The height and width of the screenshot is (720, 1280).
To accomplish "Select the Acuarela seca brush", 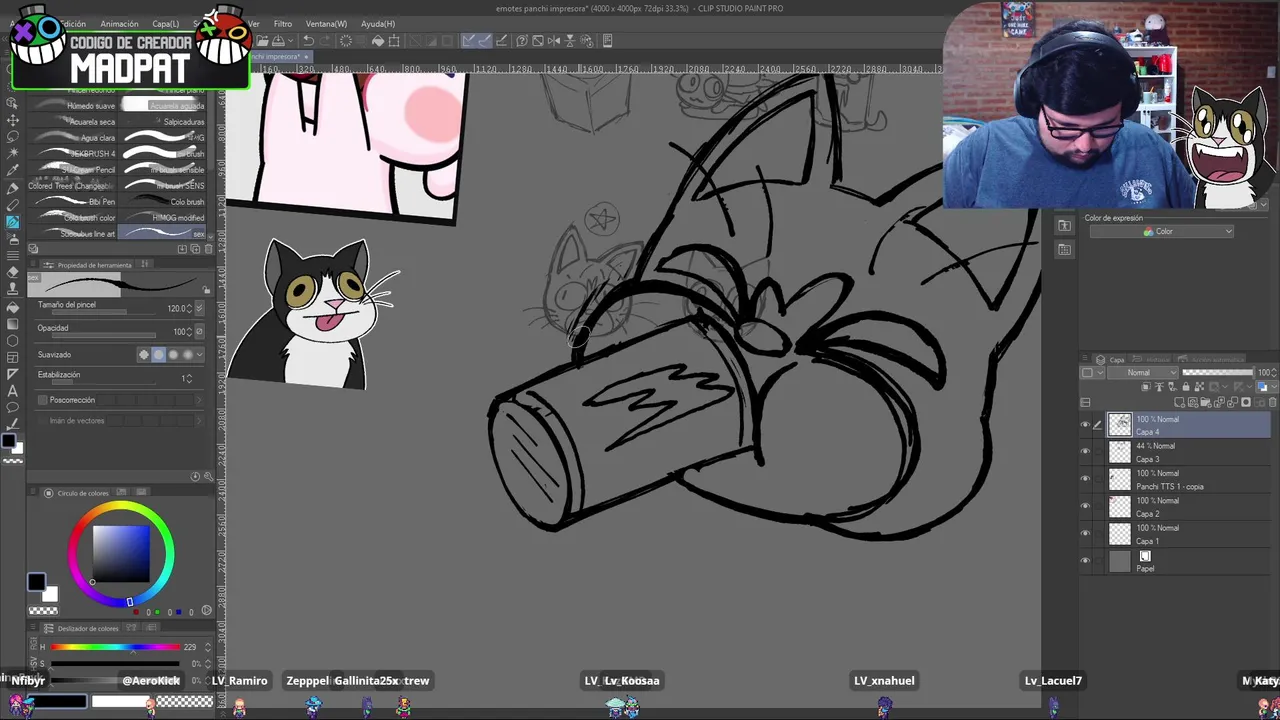I will pyautogui.click(x=74, y=122).
